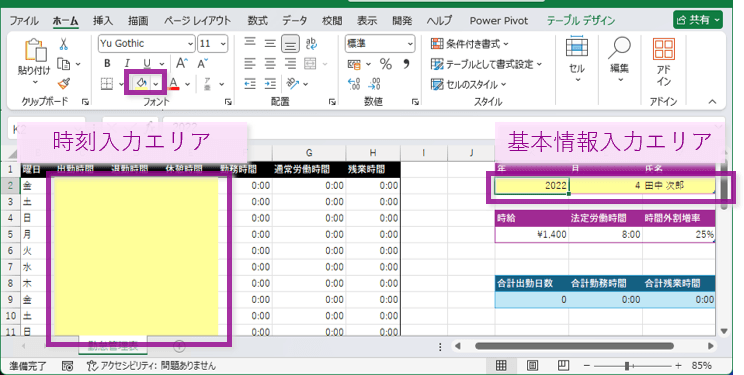Open the Power Pivot tab
This screenshot has width=744, height=375.
pyautogui.click(x=499, y=20)
